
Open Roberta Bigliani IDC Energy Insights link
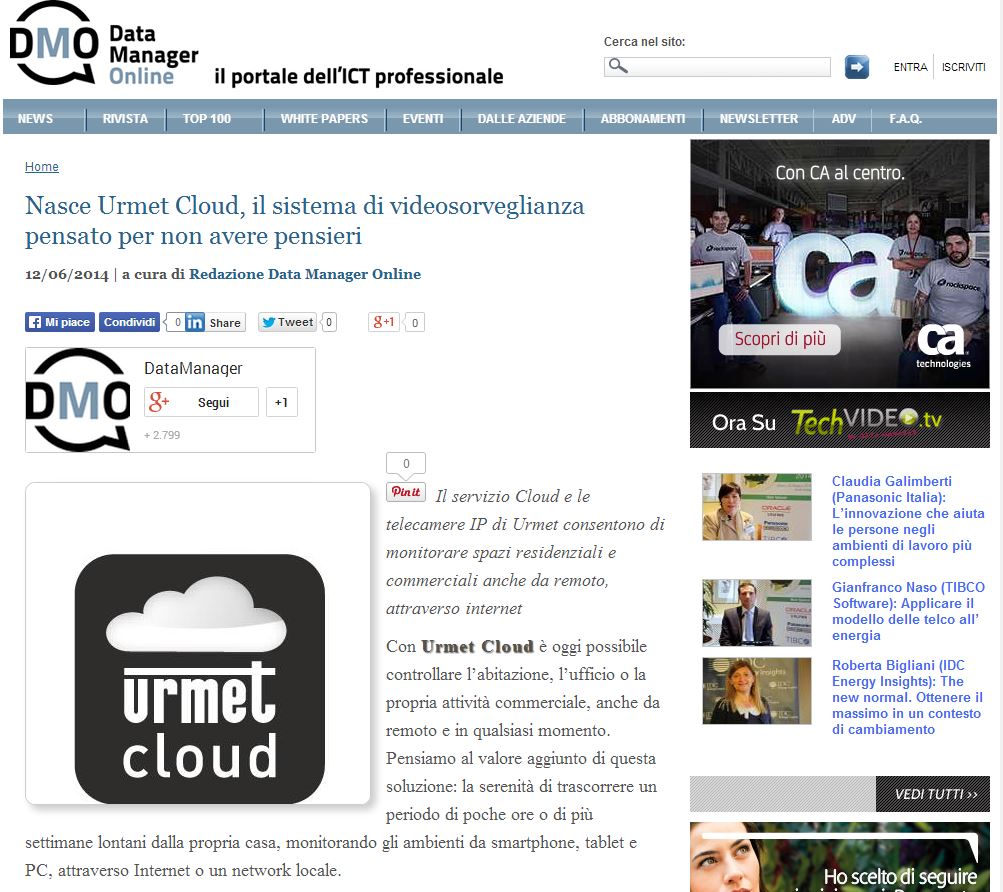(x=908, y=697)
